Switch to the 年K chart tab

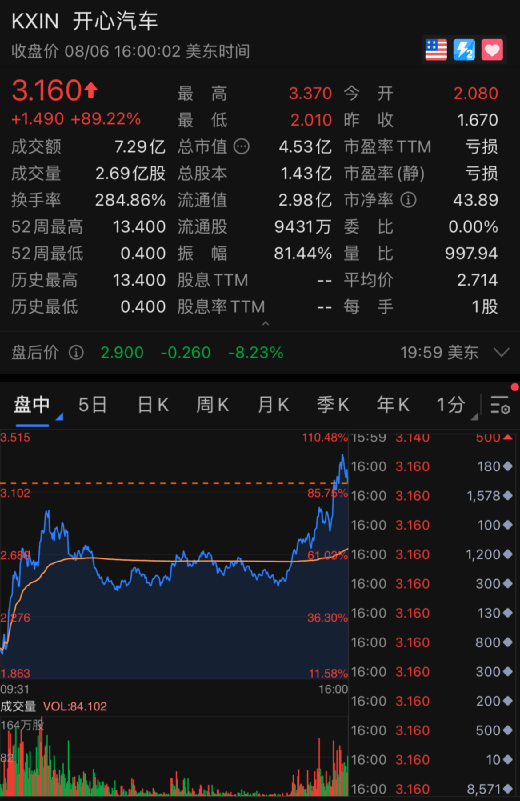point(393,405)
